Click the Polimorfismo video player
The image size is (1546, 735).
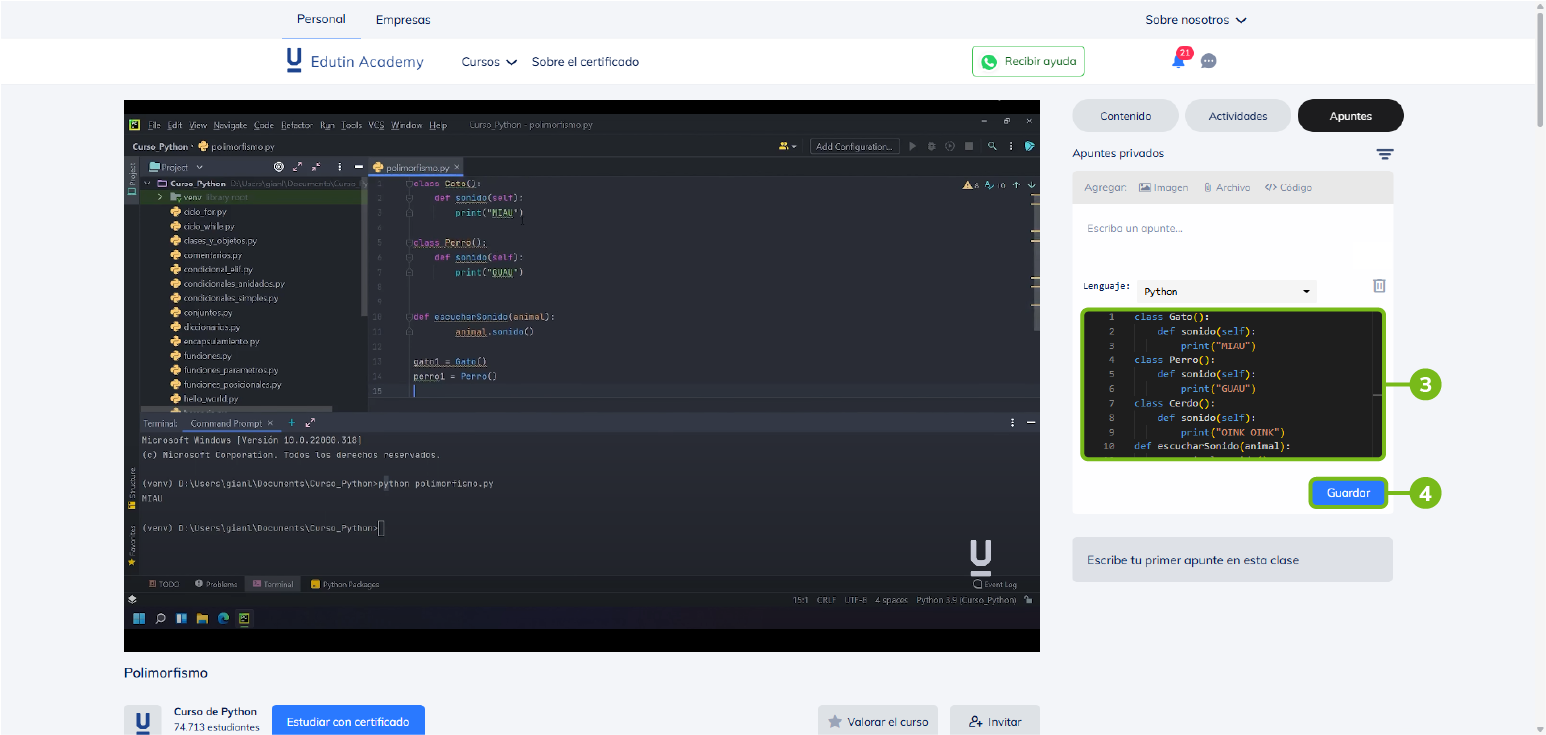point(581,376)
